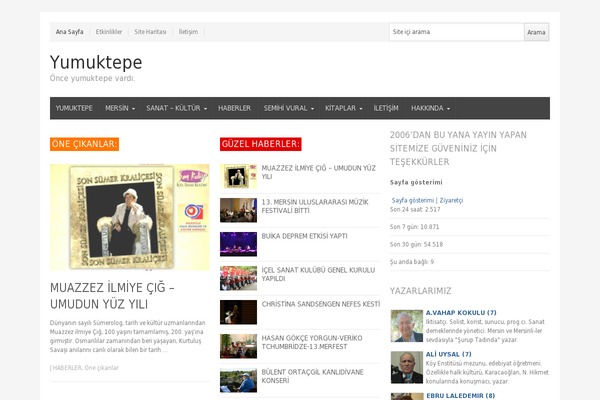The width and height of the screenshot is (600, 400).
Task: Open thumbnail for Christina Sandsengen news
Action: point(238,312)
